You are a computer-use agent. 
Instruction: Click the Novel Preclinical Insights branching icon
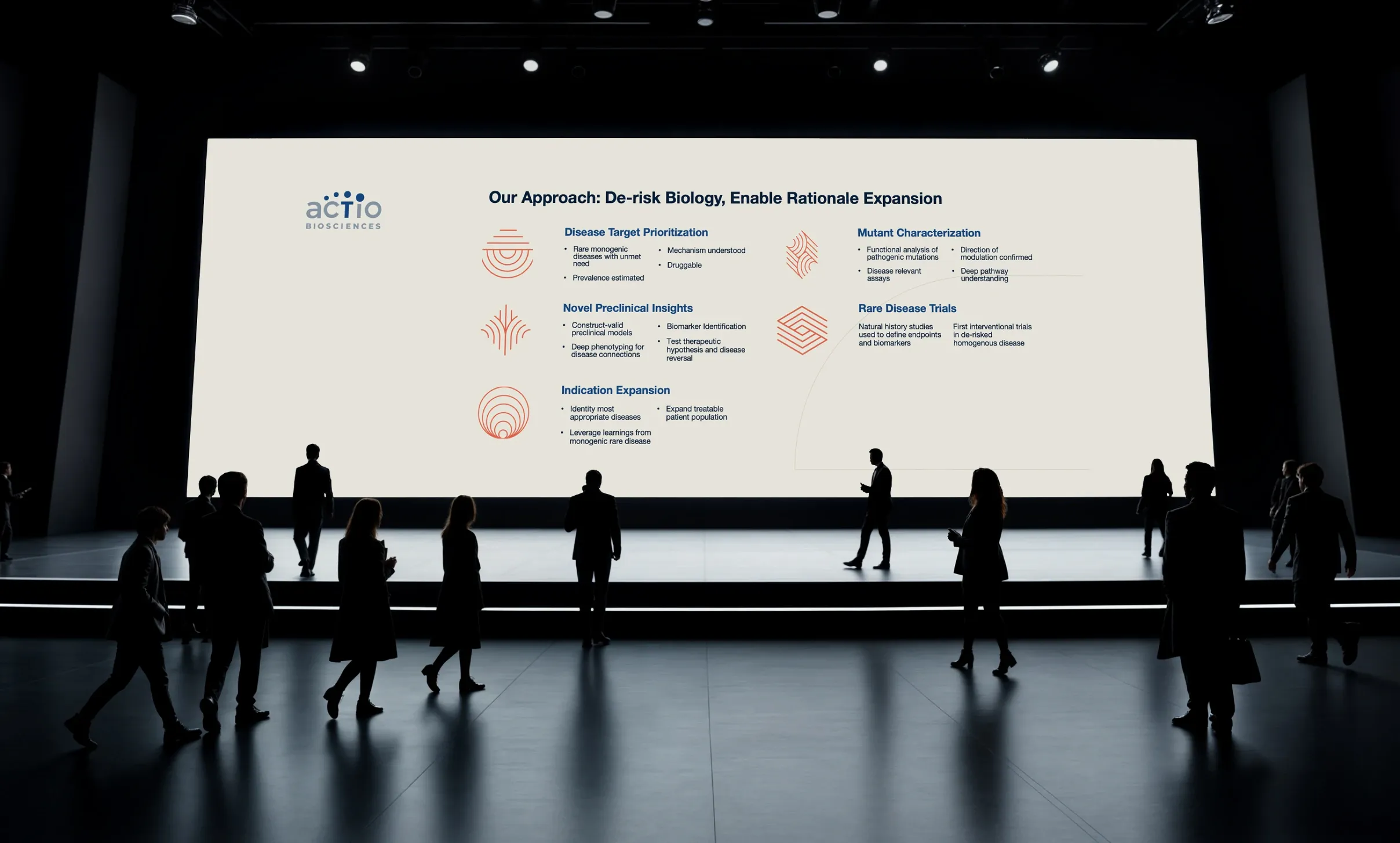tap(505, 330)
